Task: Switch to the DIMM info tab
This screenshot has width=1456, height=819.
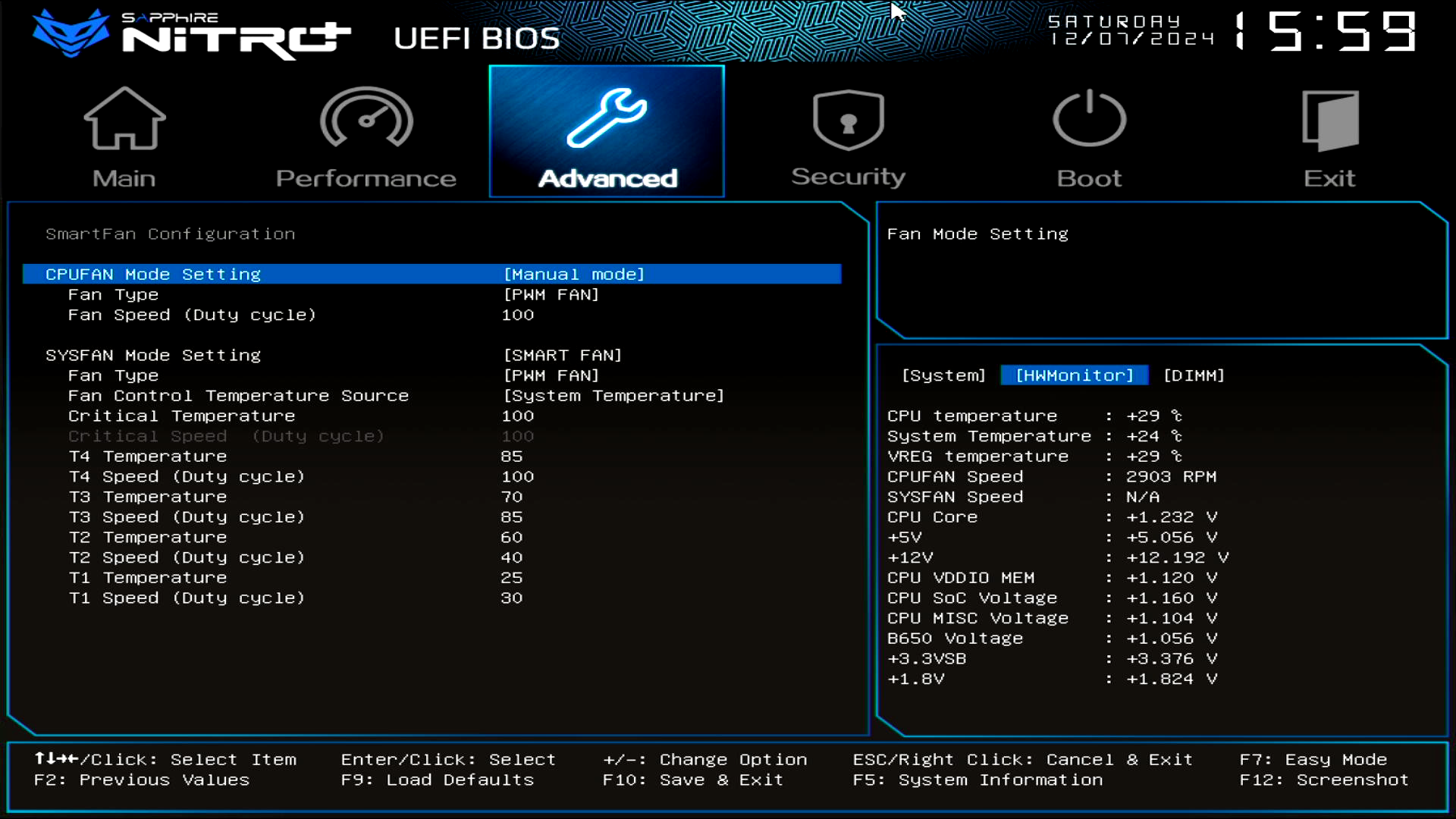Action: 1194,375
